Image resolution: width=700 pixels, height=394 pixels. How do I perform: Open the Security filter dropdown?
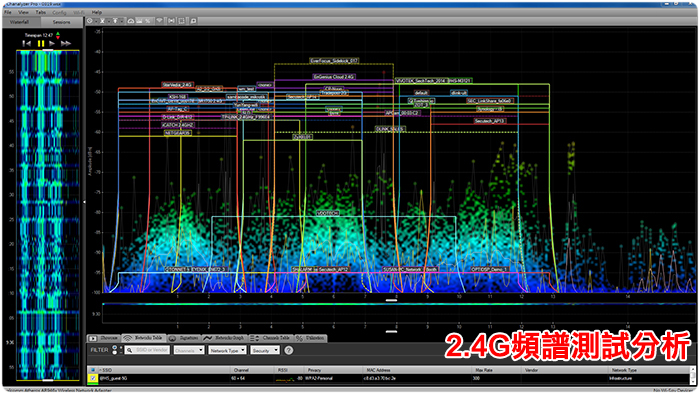click(x=265, y=350)
